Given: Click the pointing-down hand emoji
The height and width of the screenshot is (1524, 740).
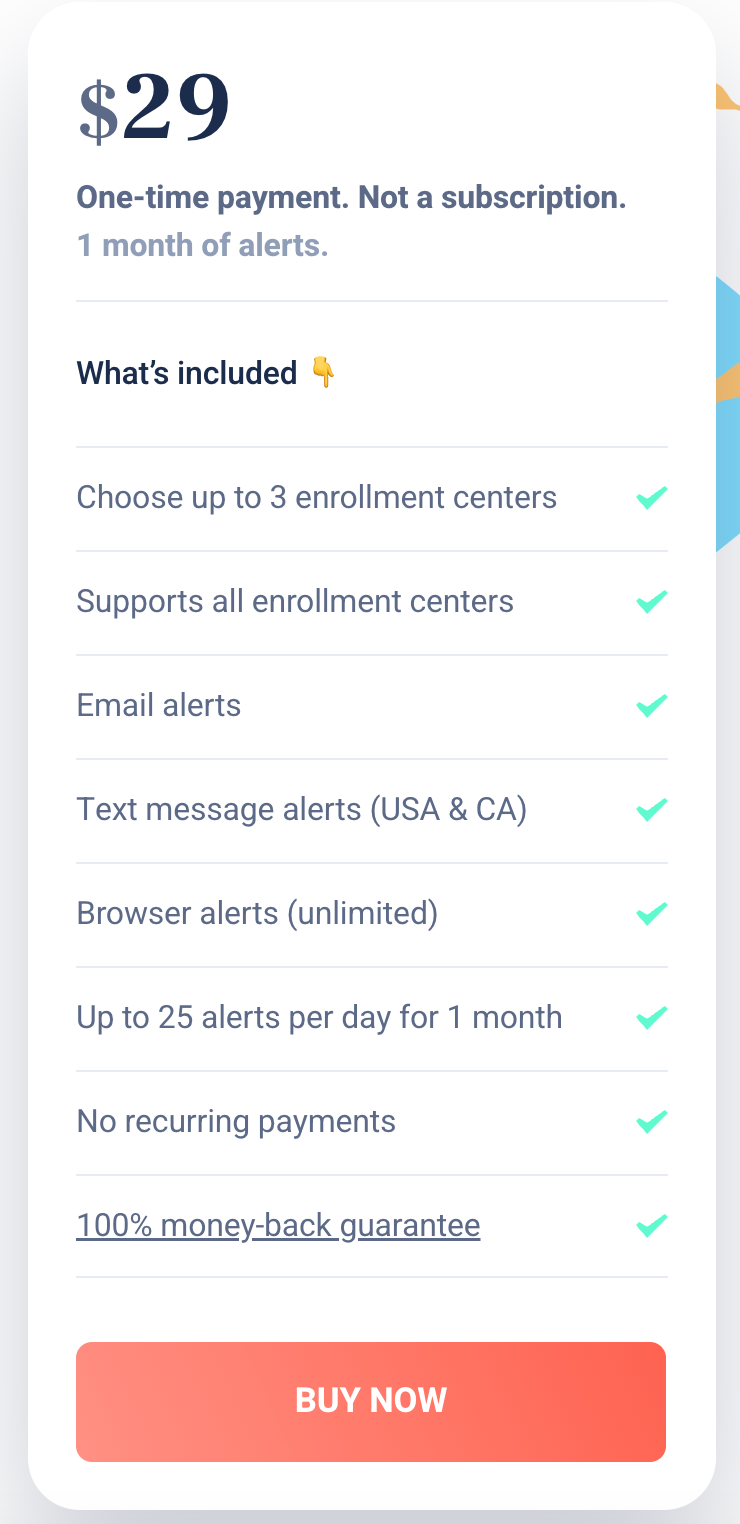Looking at the screenshot, I should [322, 373].
